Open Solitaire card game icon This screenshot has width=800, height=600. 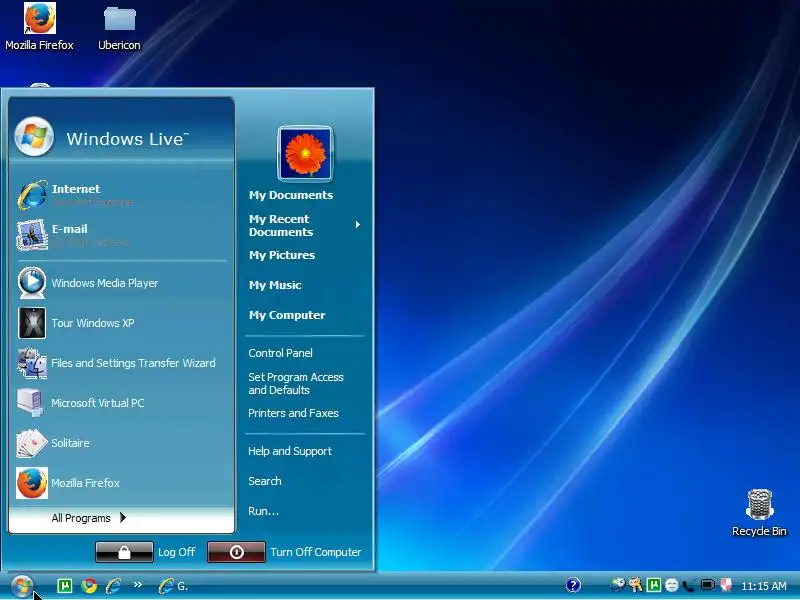point(32,442)
